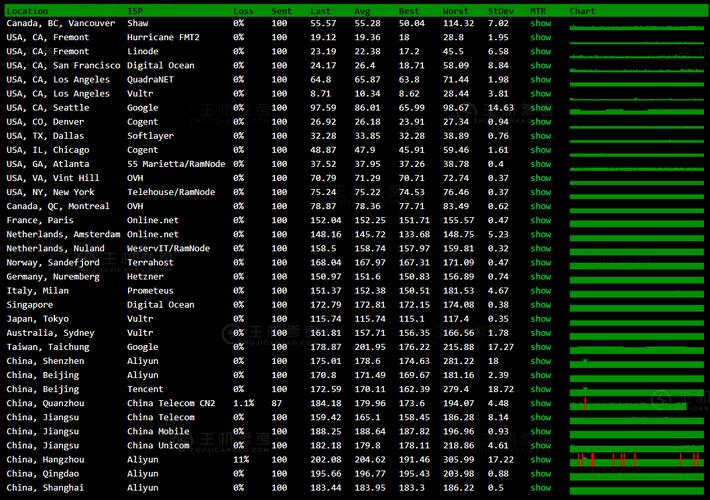The width and height of the screenshot is (710, 500).
Task: Select the 'Canada, BC, Vancouver' location cell
Action: [61, 23]
